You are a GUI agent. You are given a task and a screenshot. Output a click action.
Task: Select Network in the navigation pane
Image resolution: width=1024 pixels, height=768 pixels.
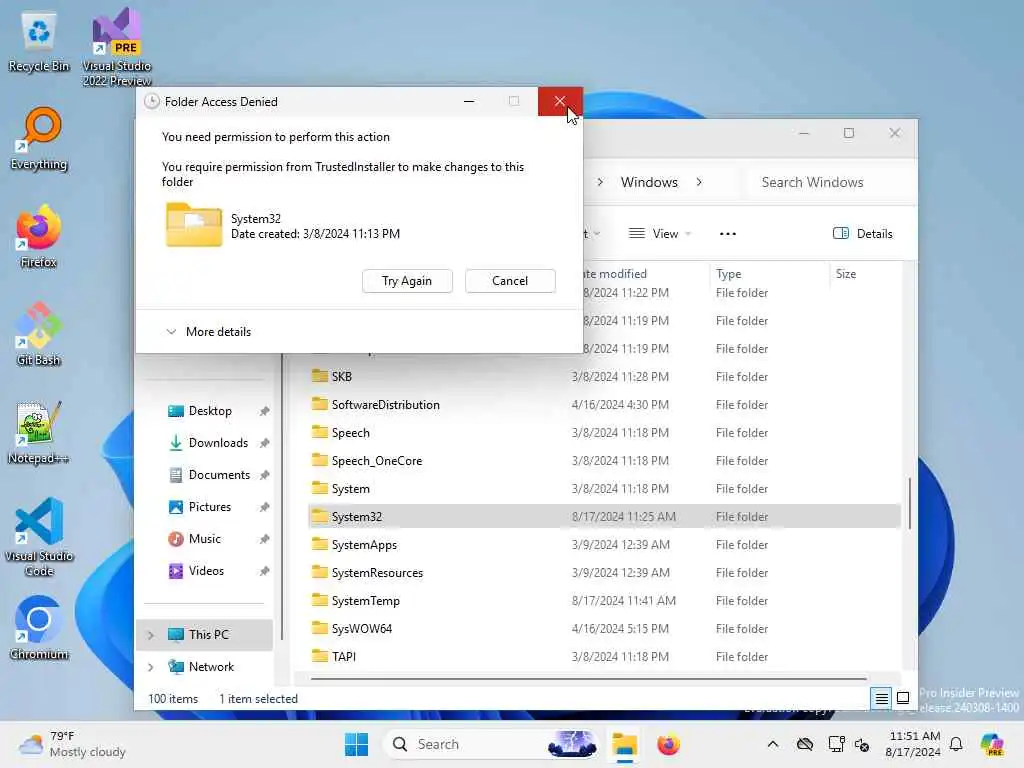click(x=204, y=667)
